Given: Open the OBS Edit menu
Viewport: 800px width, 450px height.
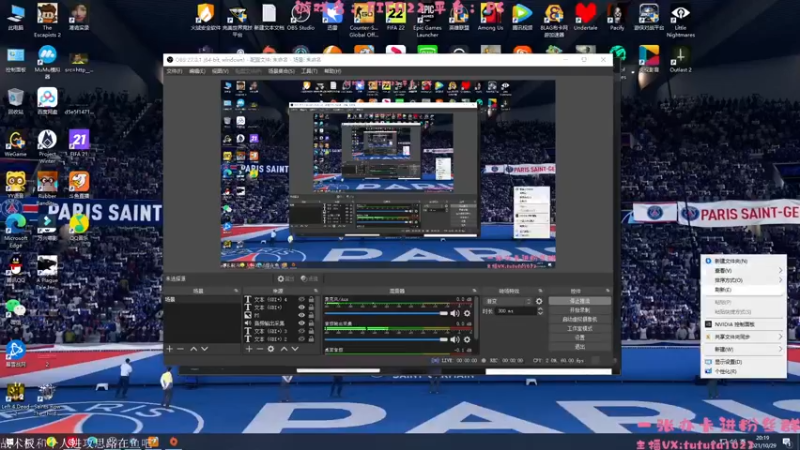Looking at the screenshot, I should 197,71.
